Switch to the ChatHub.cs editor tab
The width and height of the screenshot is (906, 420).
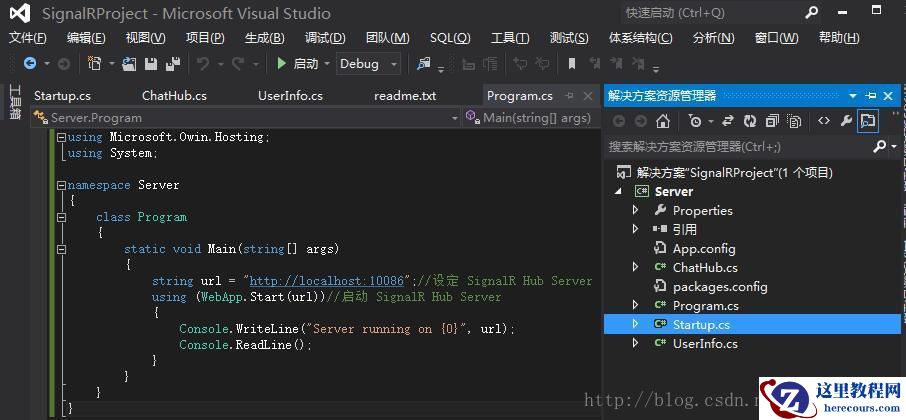click(174, 96)
